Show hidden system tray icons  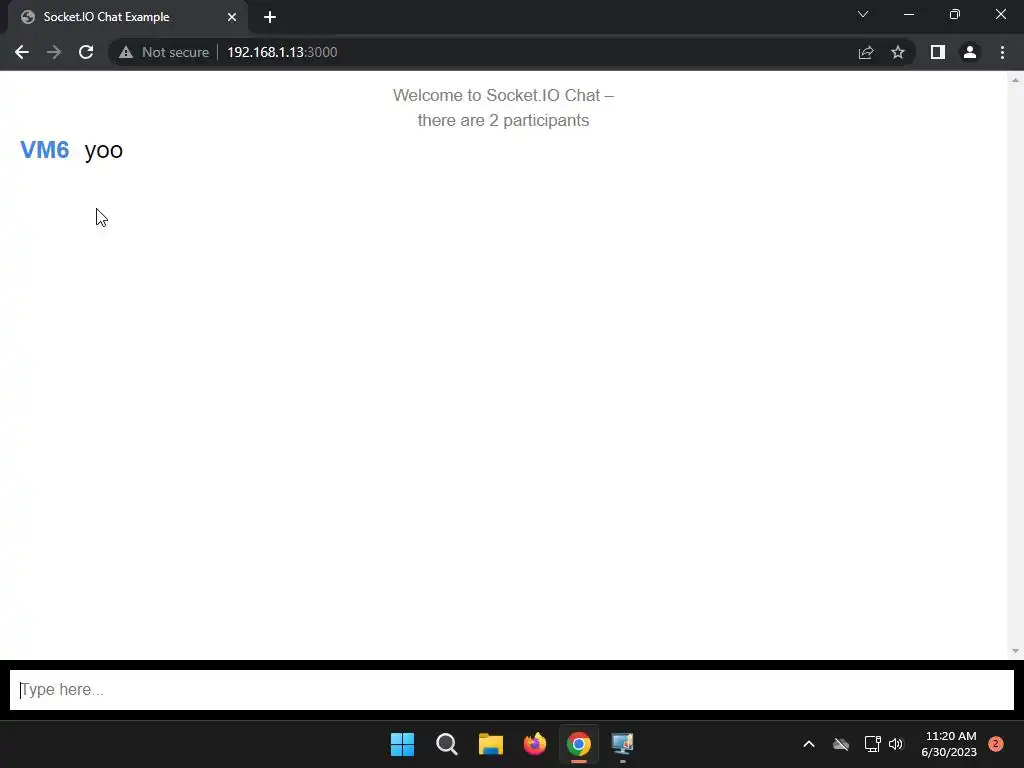click(808, 744)
